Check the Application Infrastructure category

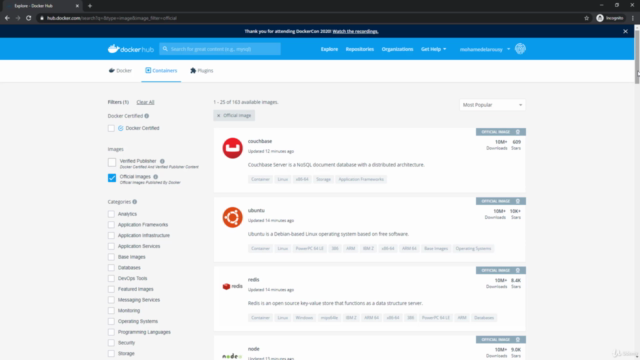point(111,236)
